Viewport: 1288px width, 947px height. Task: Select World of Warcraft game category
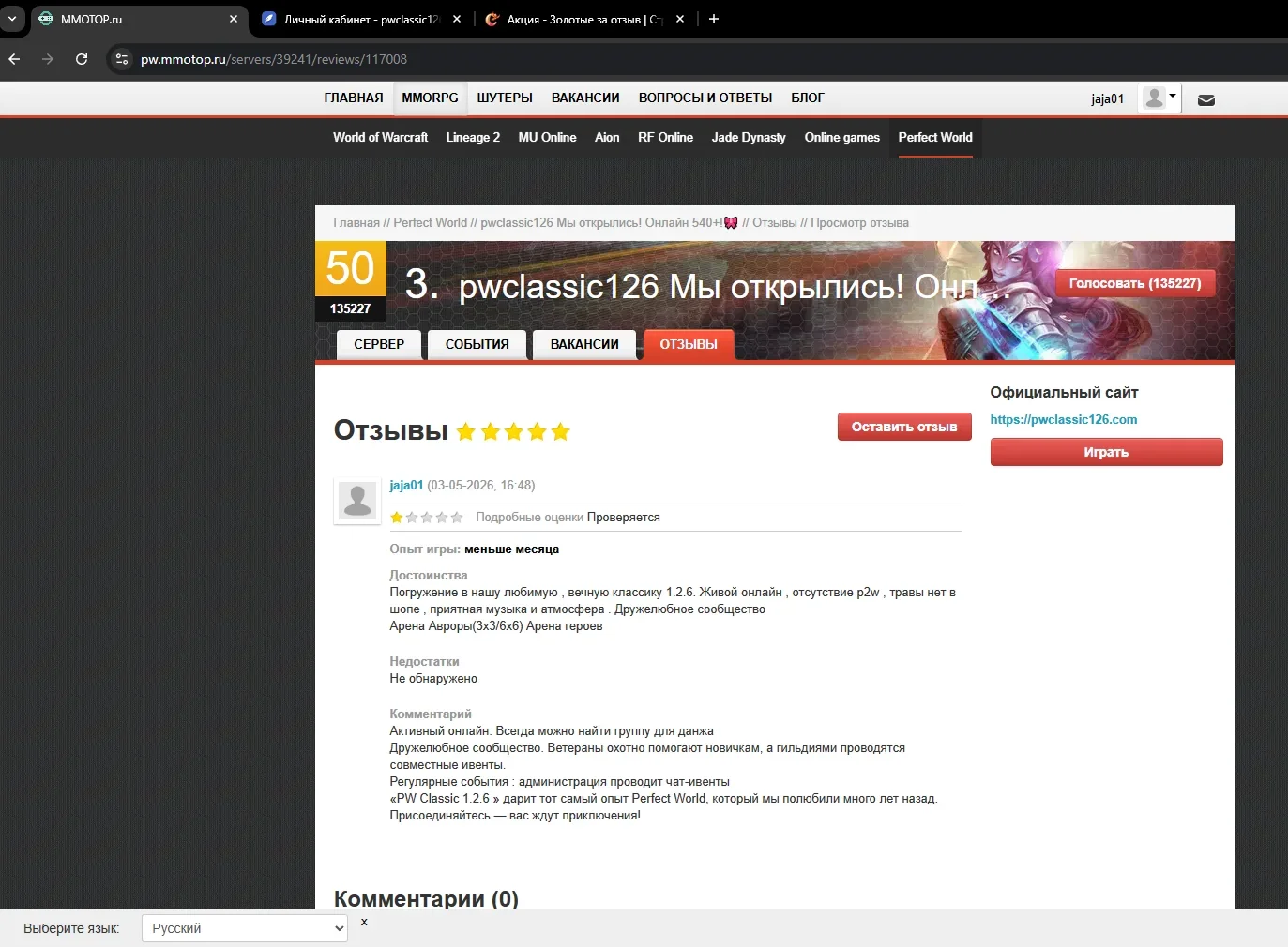point(380,137)
